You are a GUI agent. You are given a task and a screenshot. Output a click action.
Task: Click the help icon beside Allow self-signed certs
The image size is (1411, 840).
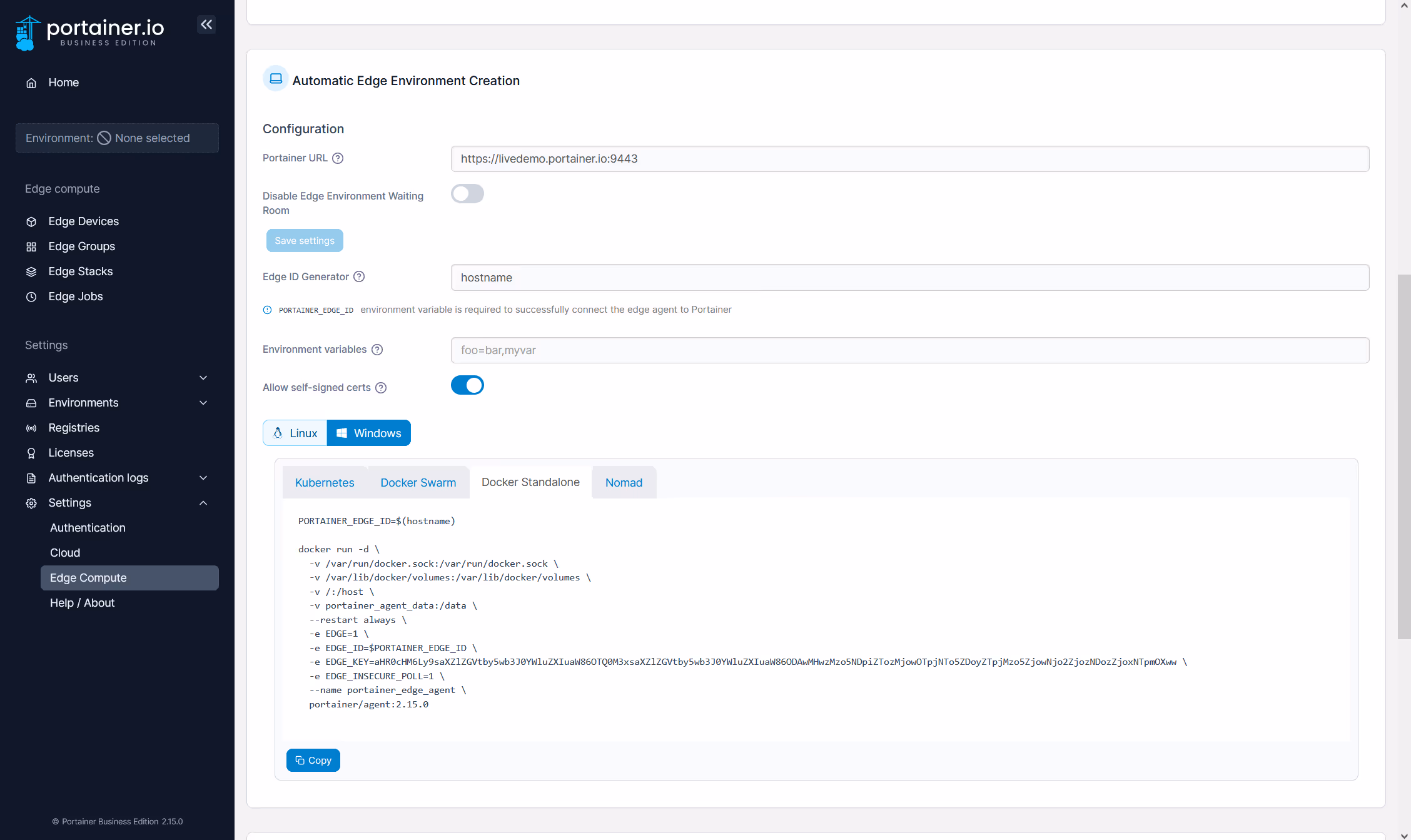click(381, 388)
